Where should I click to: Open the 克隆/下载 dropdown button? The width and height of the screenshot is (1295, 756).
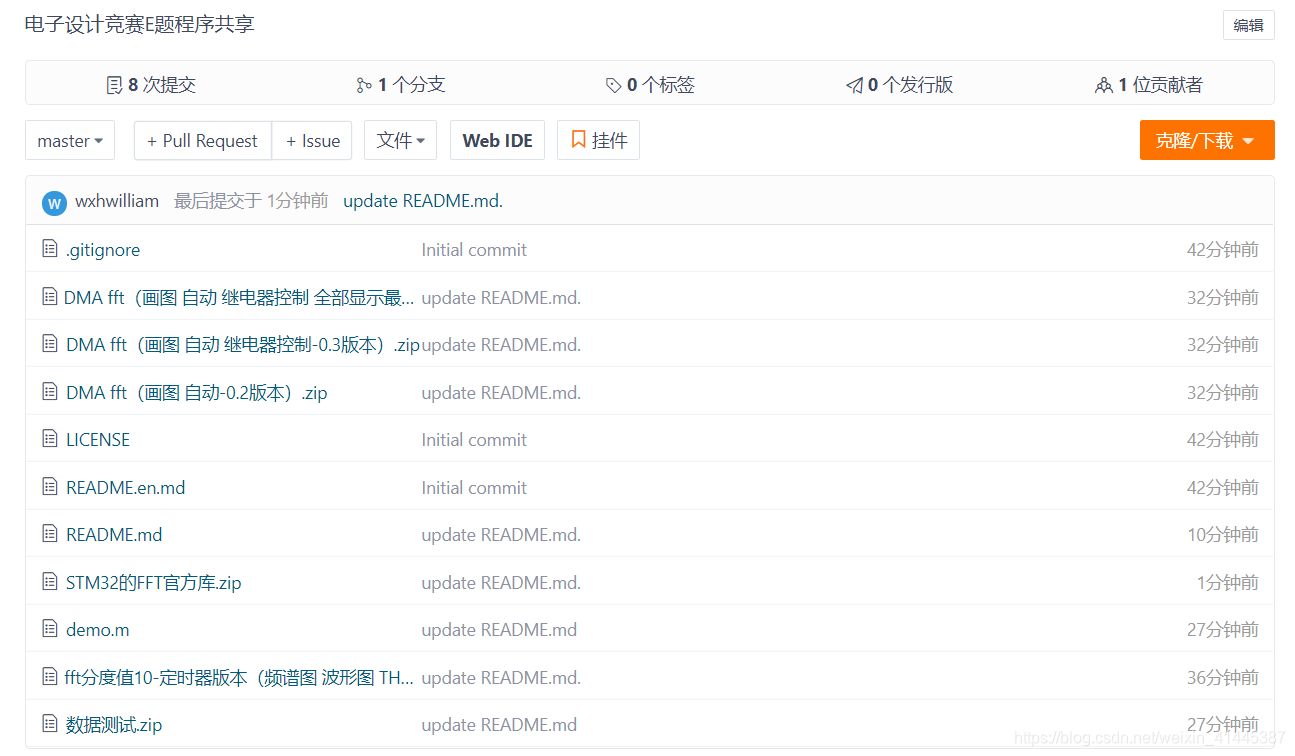coord(1207,140)
